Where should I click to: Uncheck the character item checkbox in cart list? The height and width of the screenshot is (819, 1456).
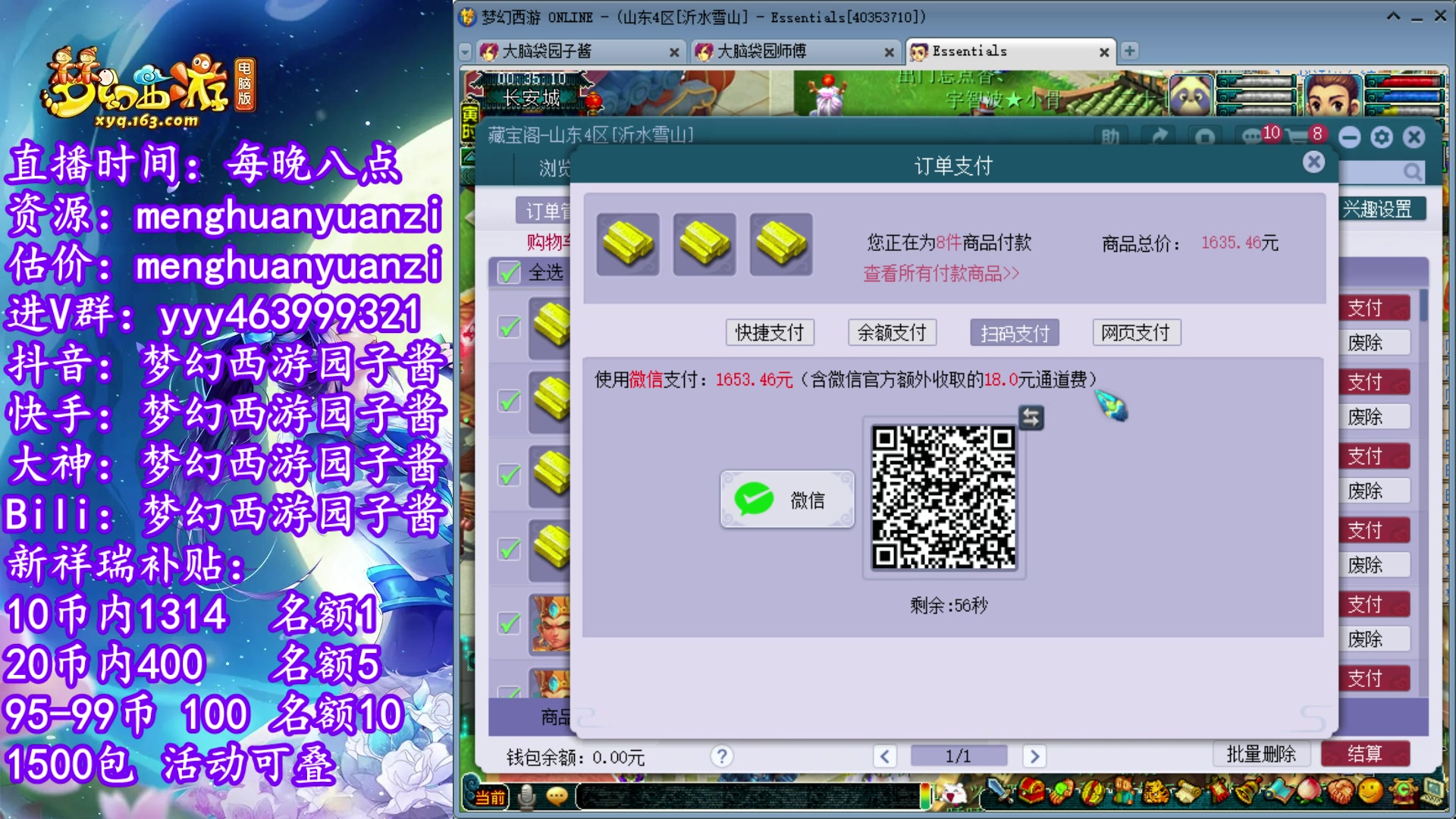[x=509, y=623]
